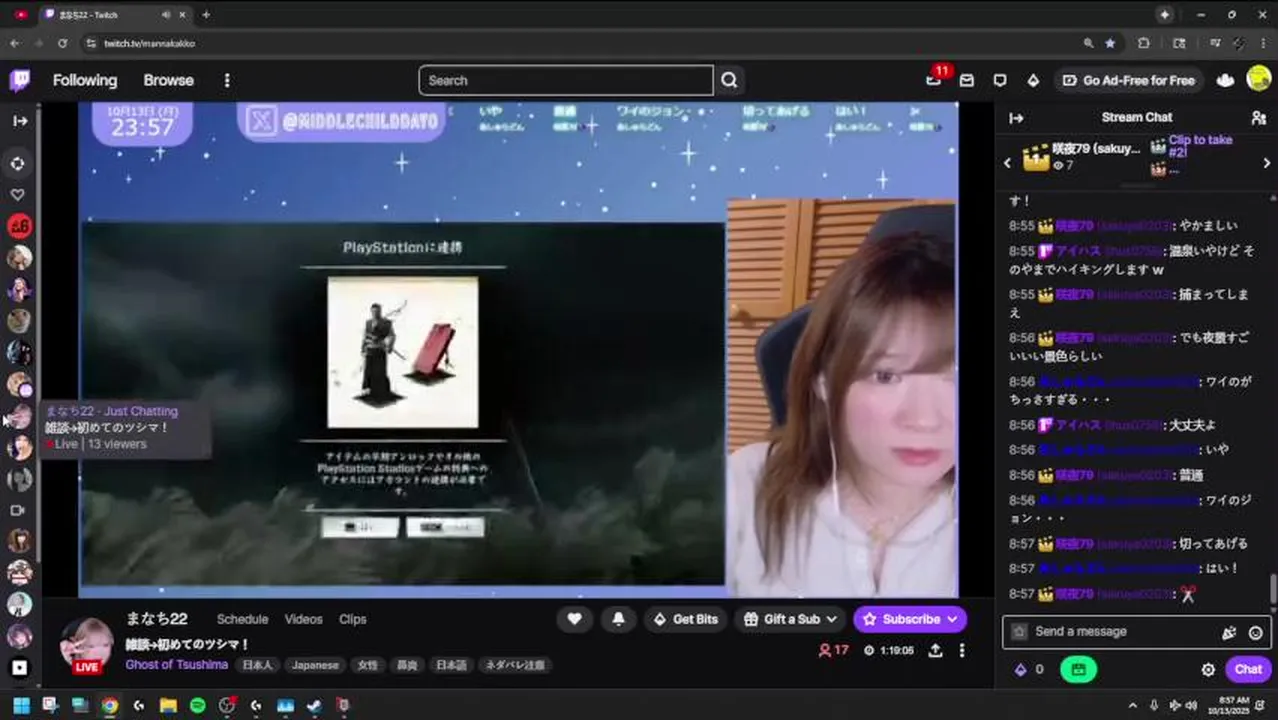Click the address bar URL twitch.tv

tap(149, 44)
